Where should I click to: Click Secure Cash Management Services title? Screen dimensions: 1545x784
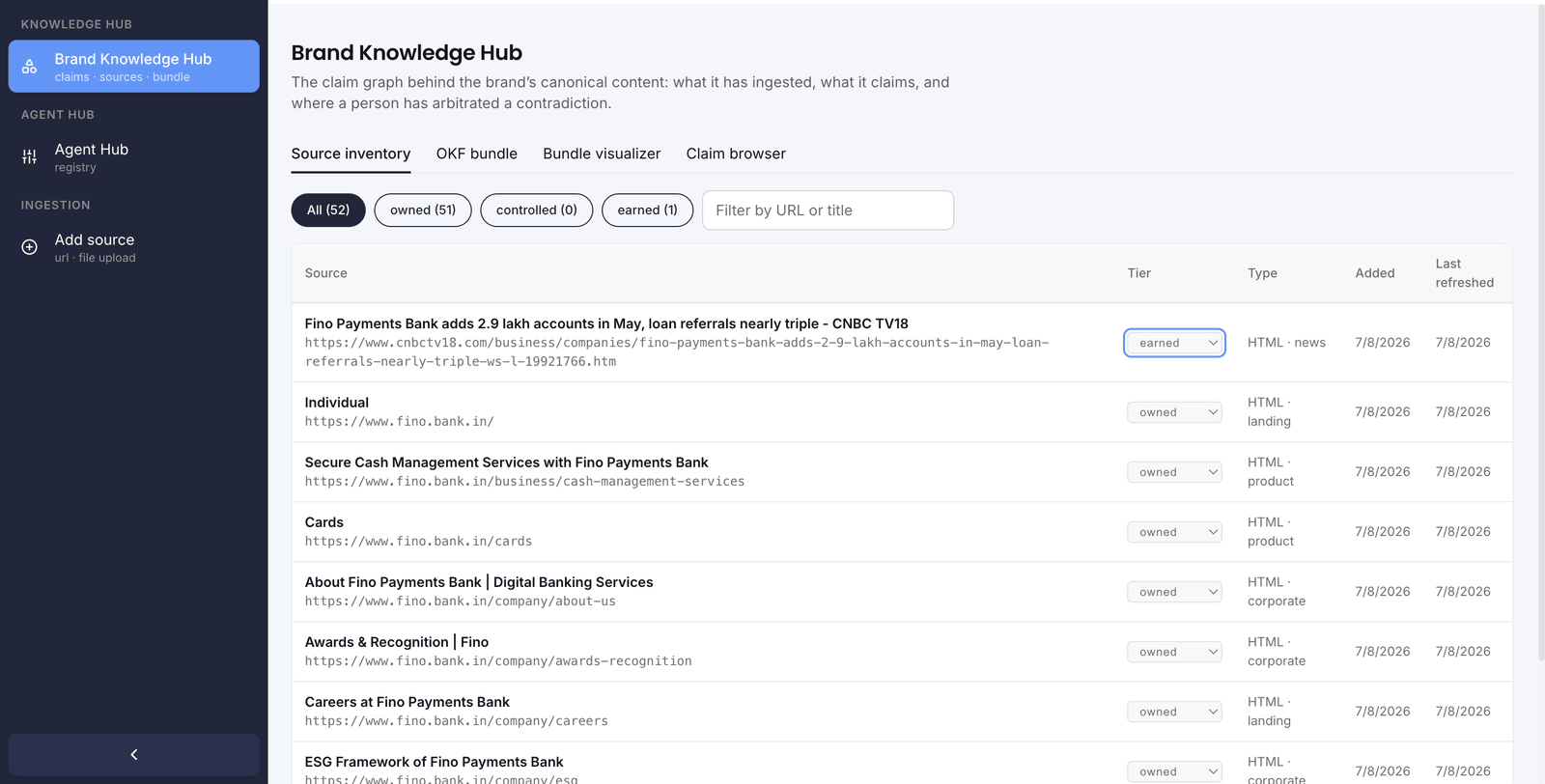(x=507, y=462)
